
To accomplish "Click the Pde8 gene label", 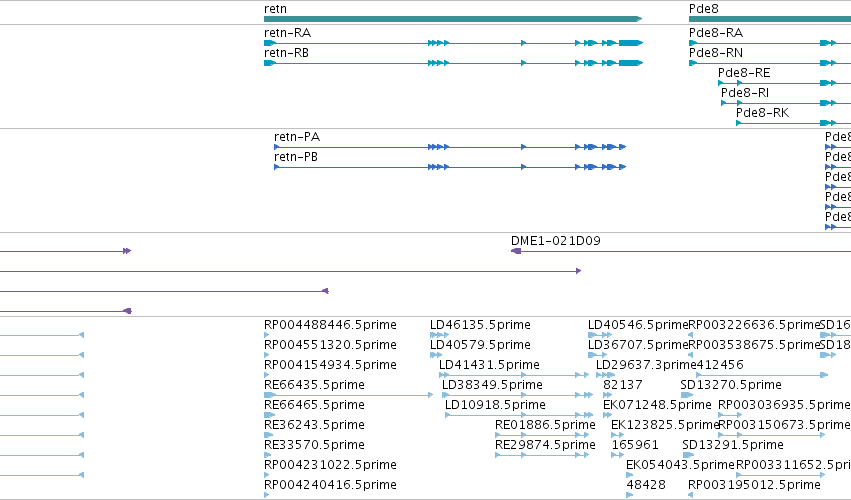I will [703, 9].
